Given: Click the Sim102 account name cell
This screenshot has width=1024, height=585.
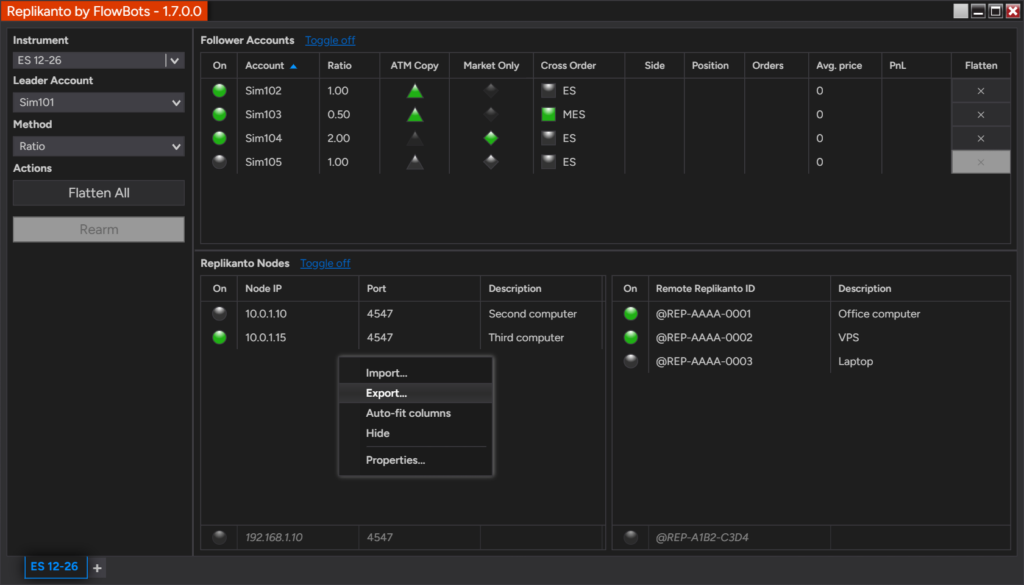Looking at the screenshot, I should (278, 91).
